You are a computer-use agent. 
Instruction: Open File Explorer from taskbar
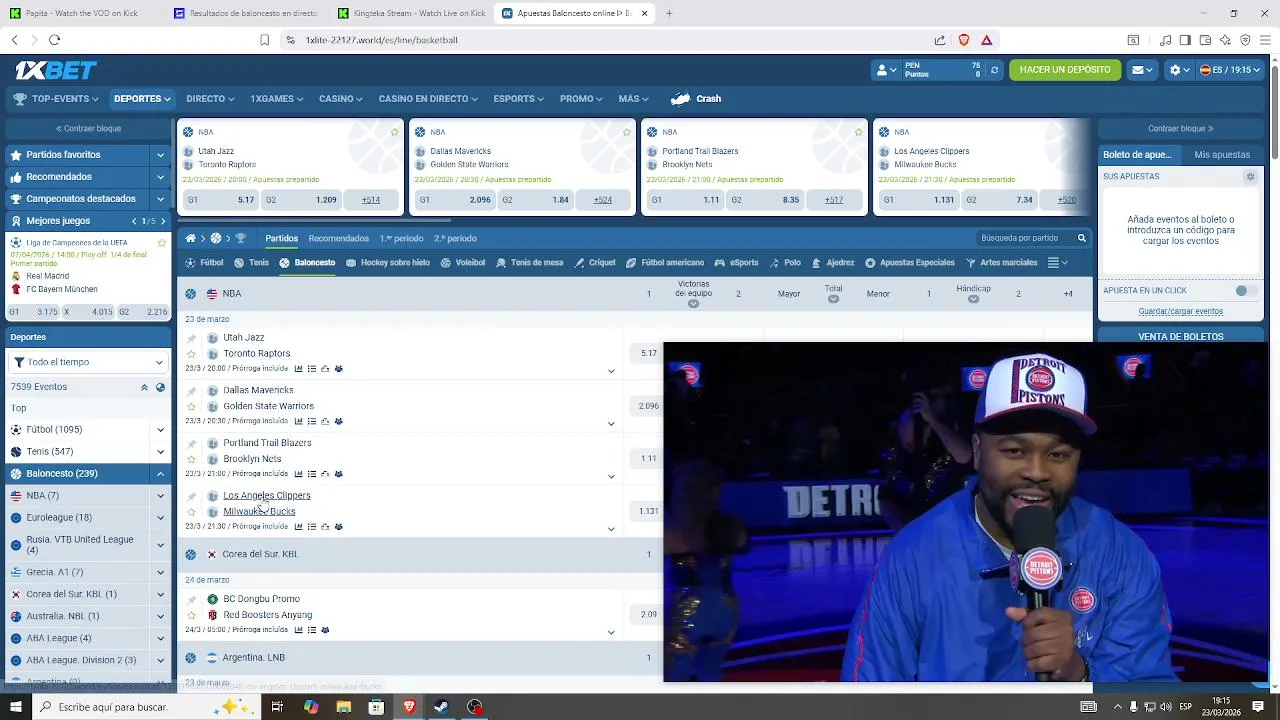click(x=343, y=707)
